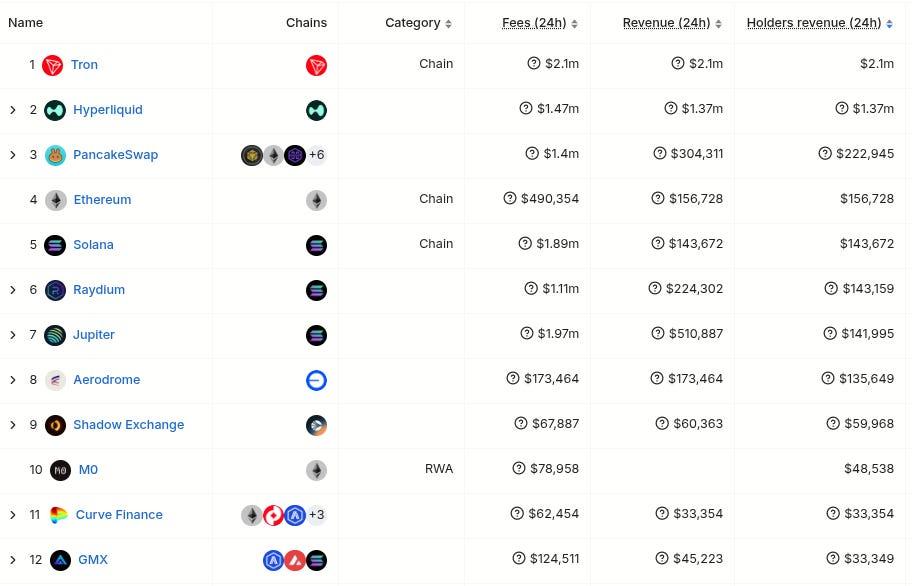Open the Ethereum protocol link

tap(102, 200)
